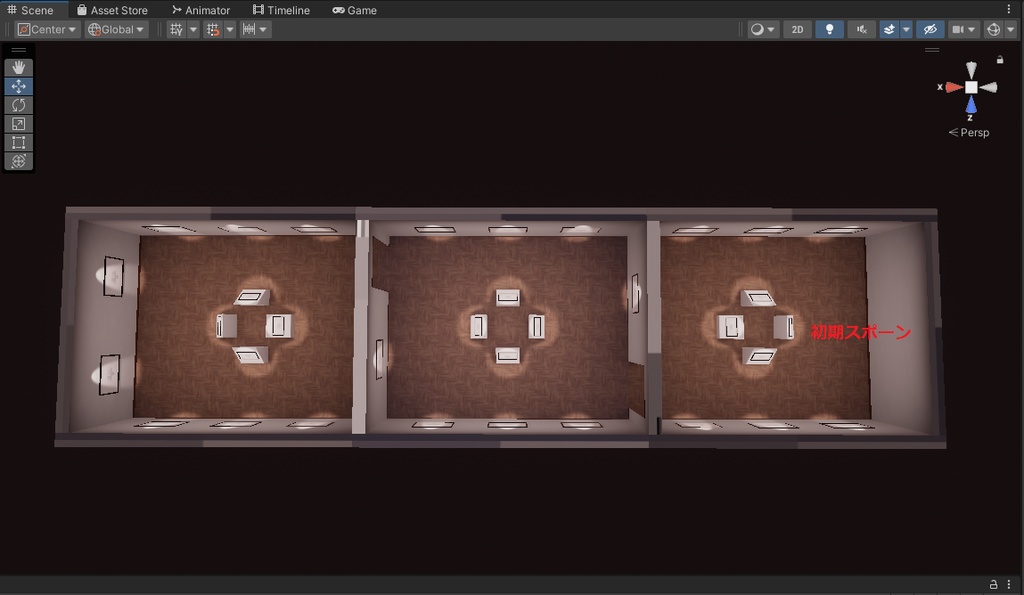
Task: Open snap increment settings dropdown
Action: (255, 29)
